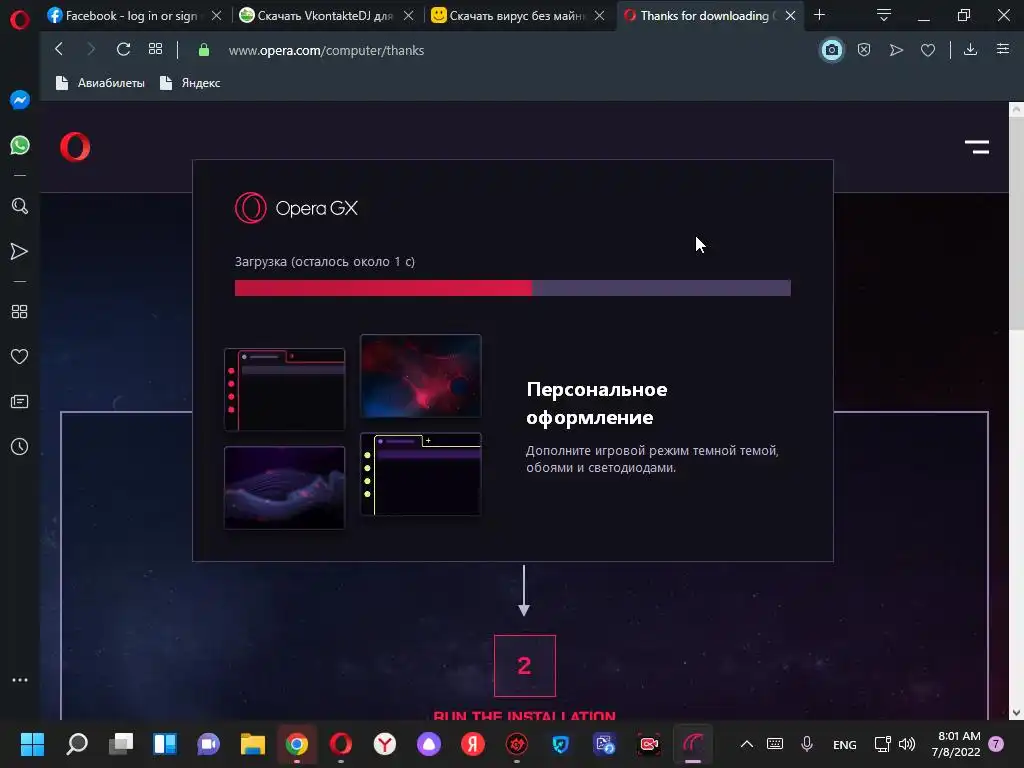This screenshot has height=768, width=1024.
Task: Open File Explorer from the taskbar
Action: [x=253, y=744]
